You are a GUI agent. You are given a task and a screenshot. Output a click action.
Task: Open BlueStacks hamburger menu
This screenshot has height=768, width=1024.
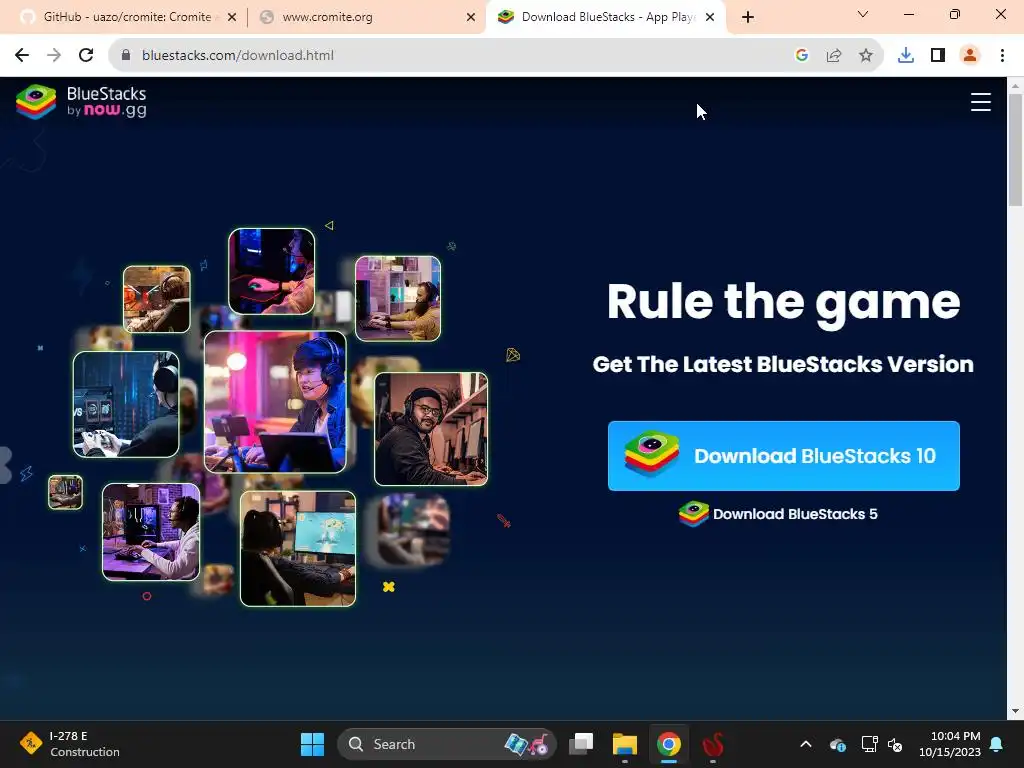[980, 102]
